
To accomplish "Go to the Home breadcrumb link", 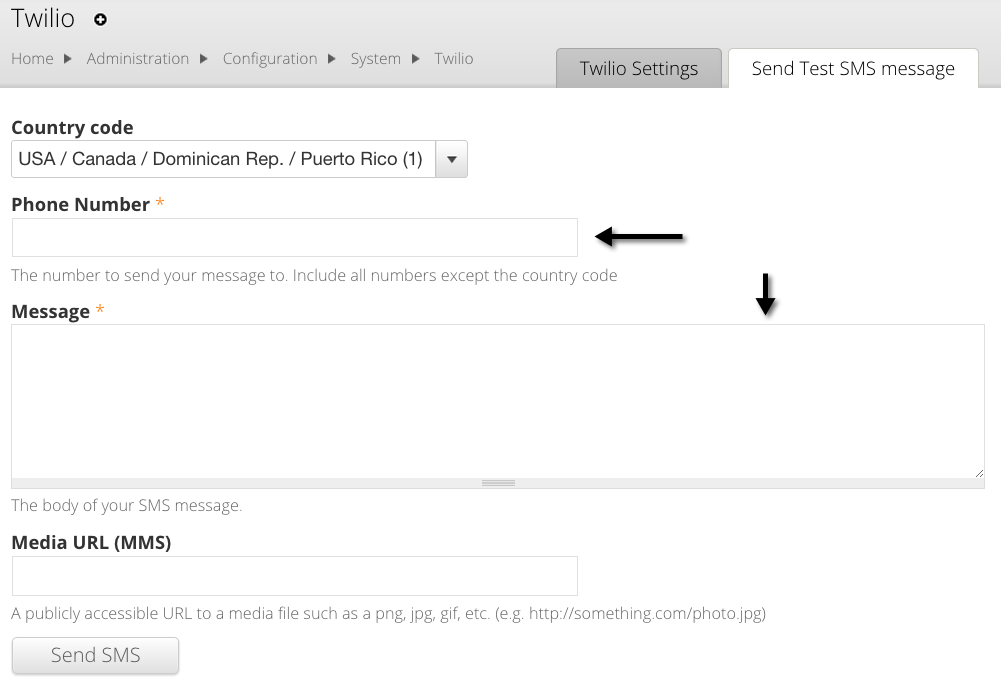I will tap(32, 59).
